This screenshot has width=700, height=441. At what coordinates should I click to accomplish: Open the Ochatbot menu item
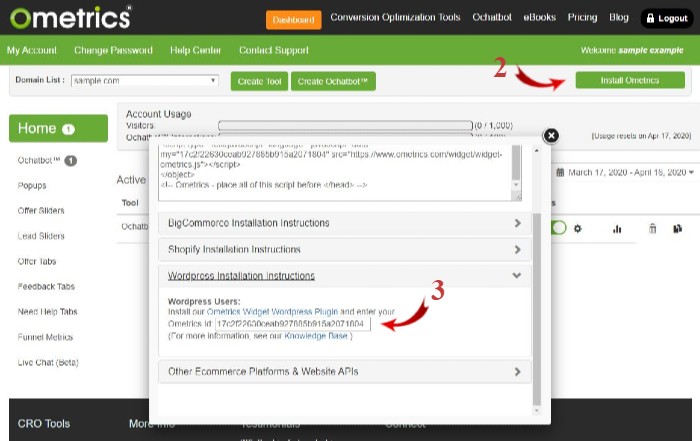[492, 17]
